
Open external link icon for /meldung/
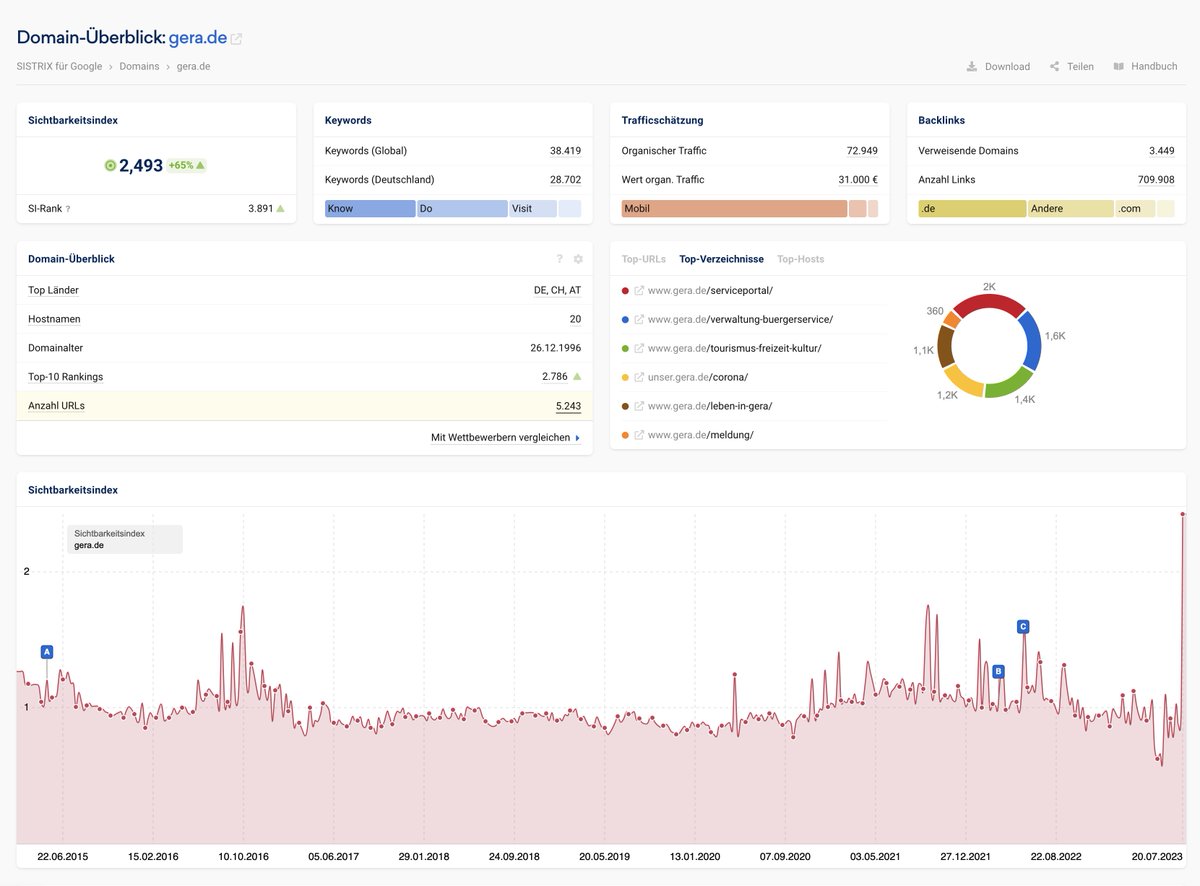point(639,435)
